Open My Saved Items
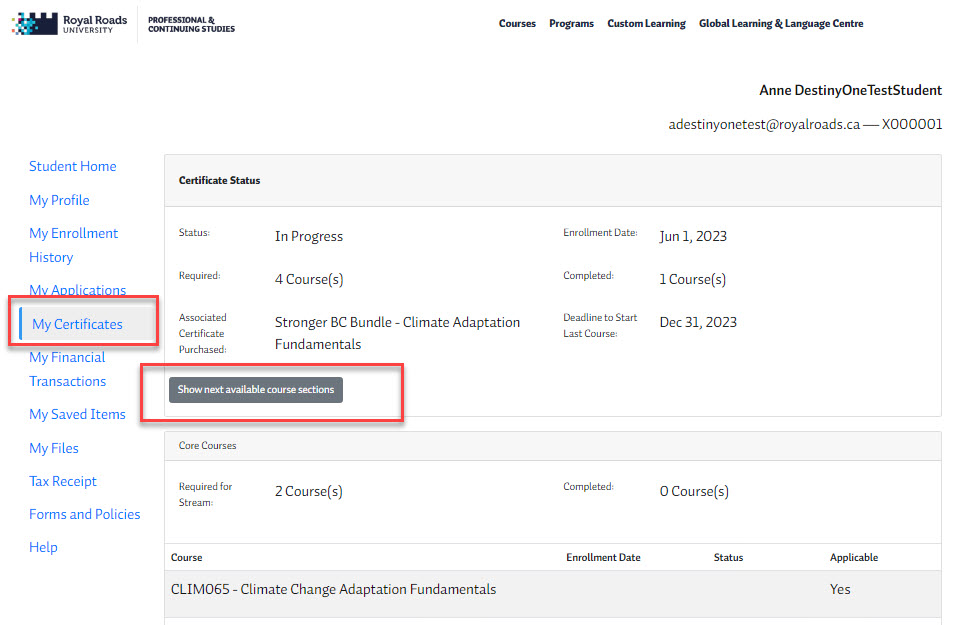Screen dimensions: 969x625 [x=77, y=414]
